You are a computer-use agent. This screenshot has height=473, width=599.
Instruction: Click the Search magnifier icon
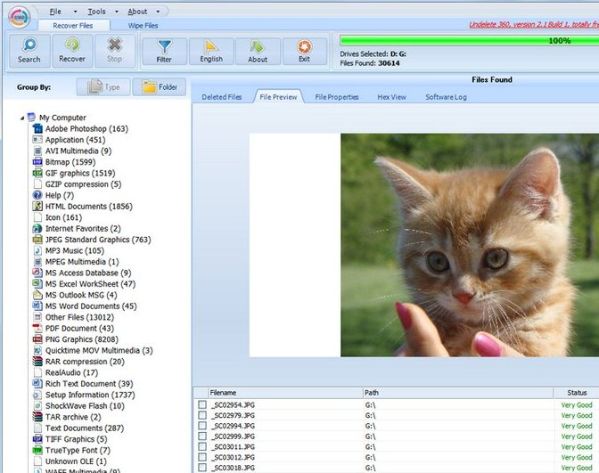(29, 45)
